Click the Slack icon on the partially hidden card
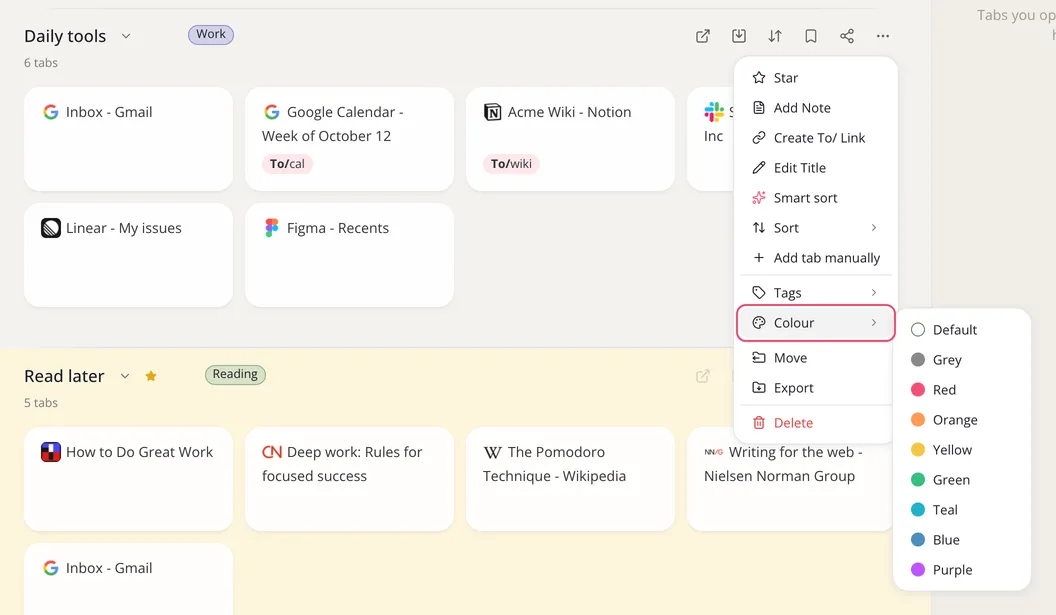The width and height of the screenshot is (1056, 615). pyautogui.click(x=714, y=112)
